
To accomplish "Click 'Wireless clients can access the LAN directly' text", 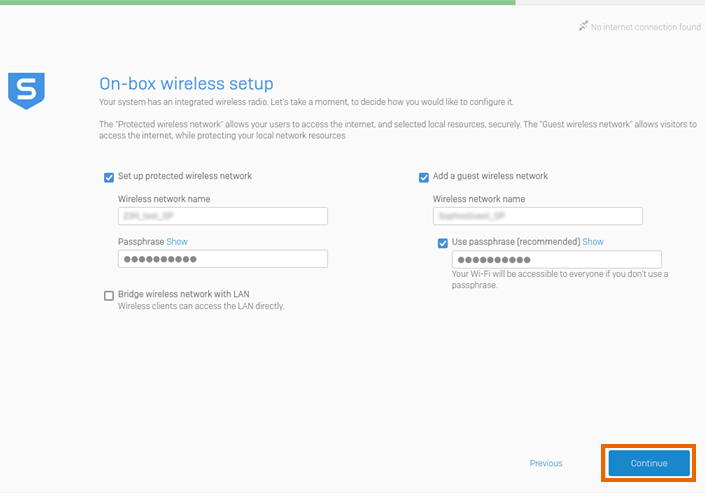I will pyautogui.click(x=201, y=306).
